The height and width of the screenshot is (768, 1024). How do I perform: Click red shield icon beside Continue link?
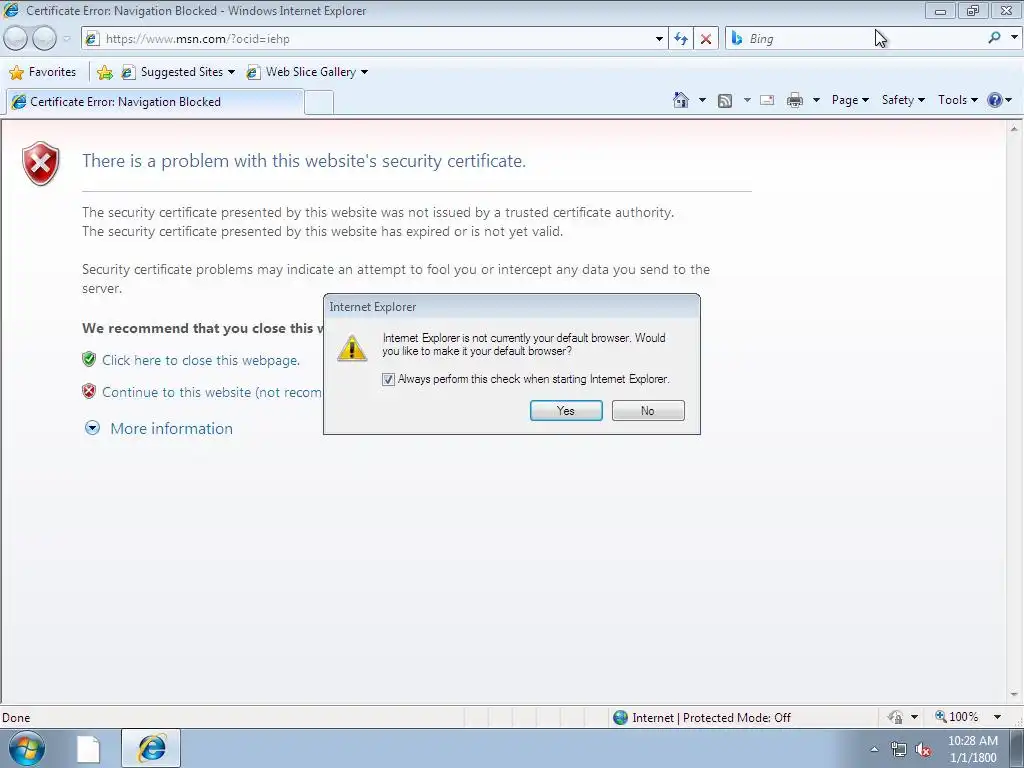(x=89, y=391)
